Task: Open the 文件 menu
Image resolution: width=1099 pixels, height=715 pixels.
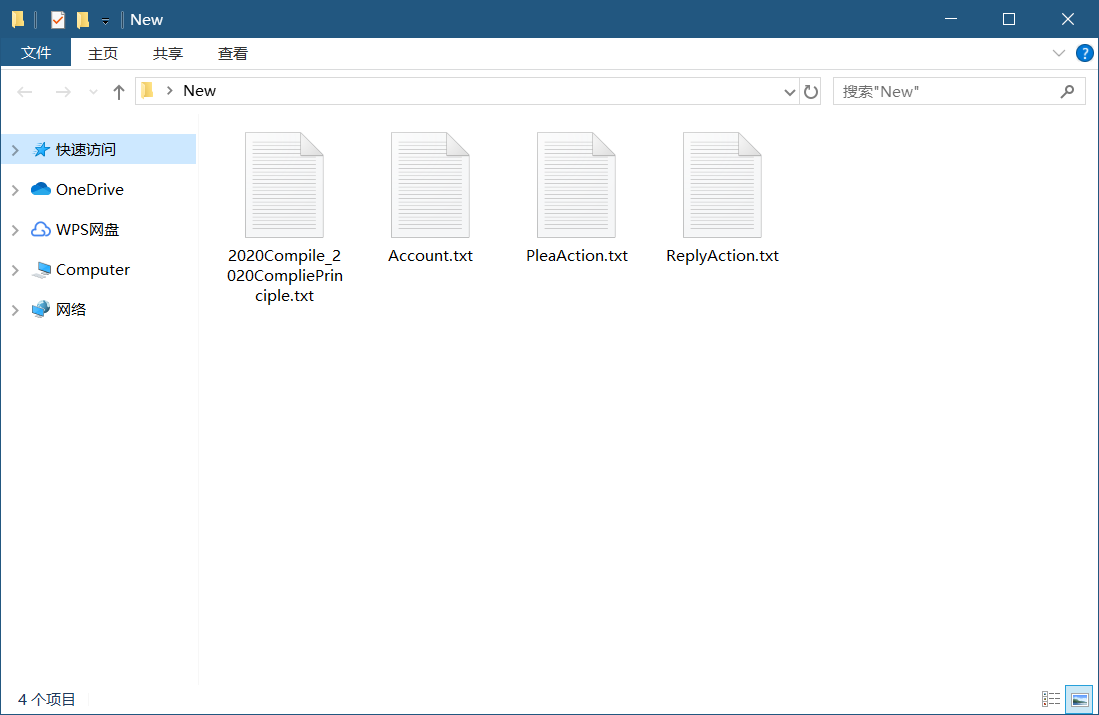Action: [36, 53]
